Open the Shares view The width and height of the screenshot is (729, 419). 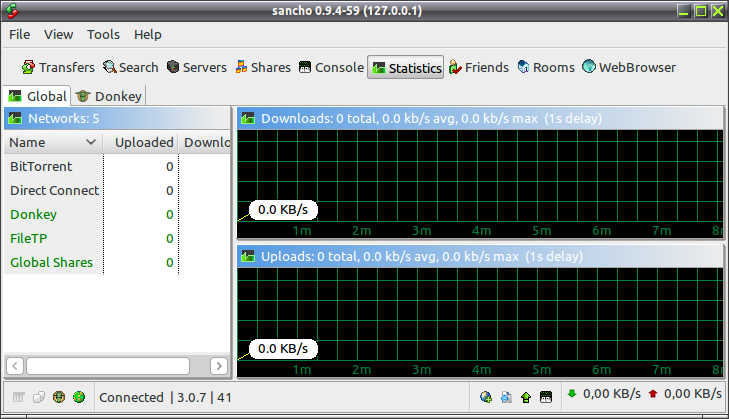pos(263,67)
